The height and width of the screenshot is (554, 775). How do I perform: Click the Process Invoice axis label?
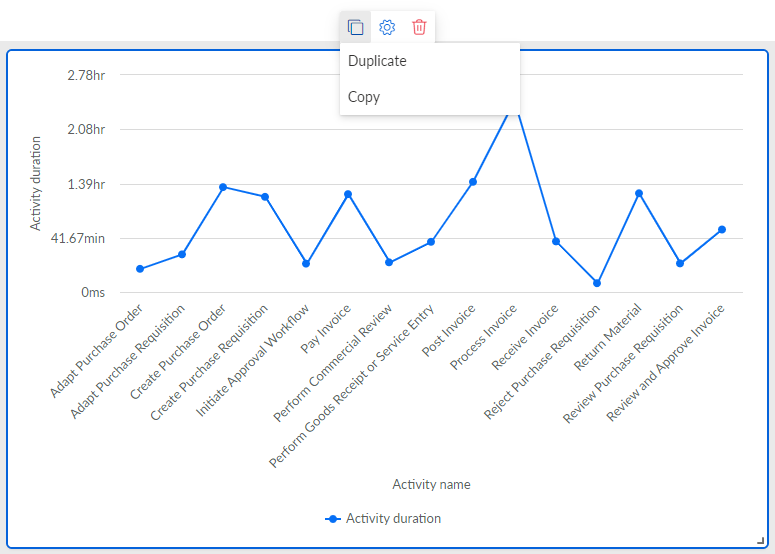pos(483,337)
